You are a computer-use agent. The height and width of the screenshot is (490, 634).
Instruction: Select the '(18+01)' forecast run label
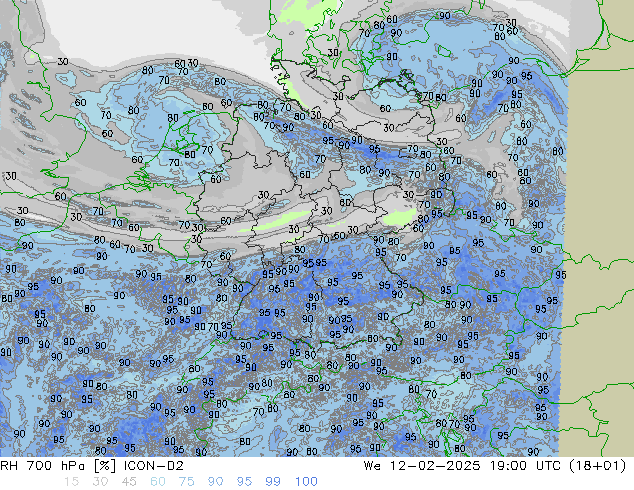coord(598,466)
